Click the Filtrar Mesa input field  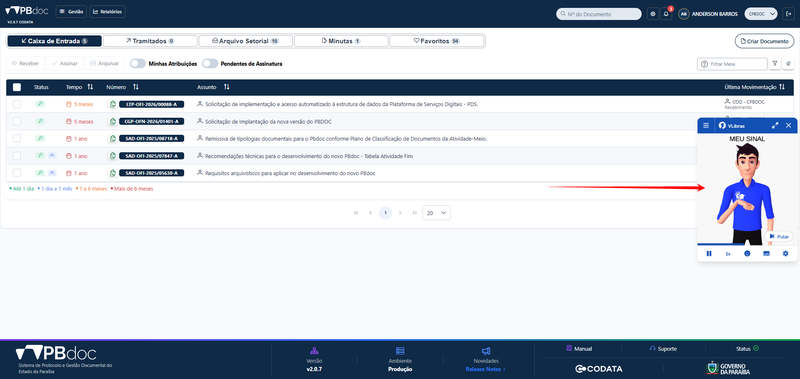pyautogui.click(x=732, y=64)
